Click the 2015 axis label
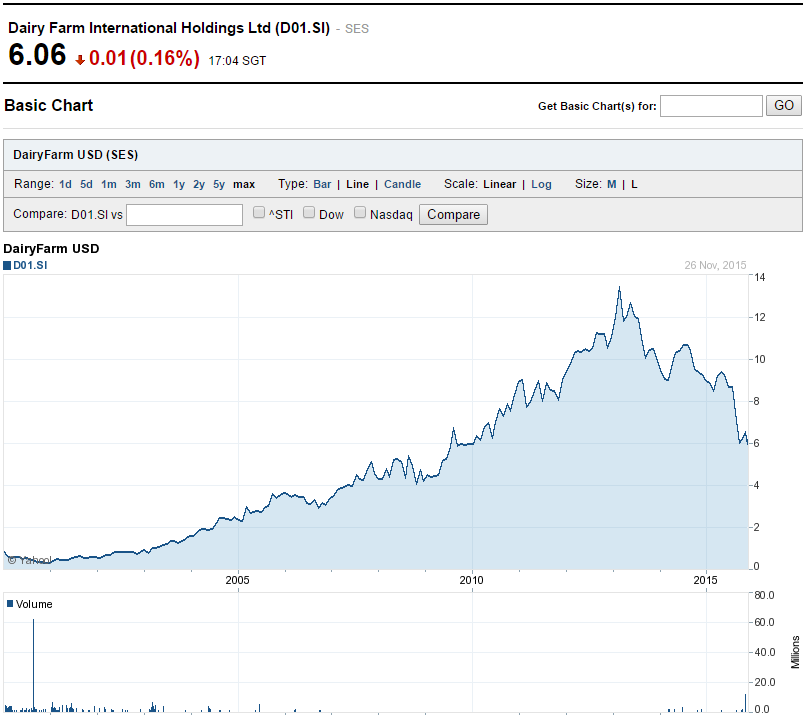The image size is (807, 720). [705, 580]
